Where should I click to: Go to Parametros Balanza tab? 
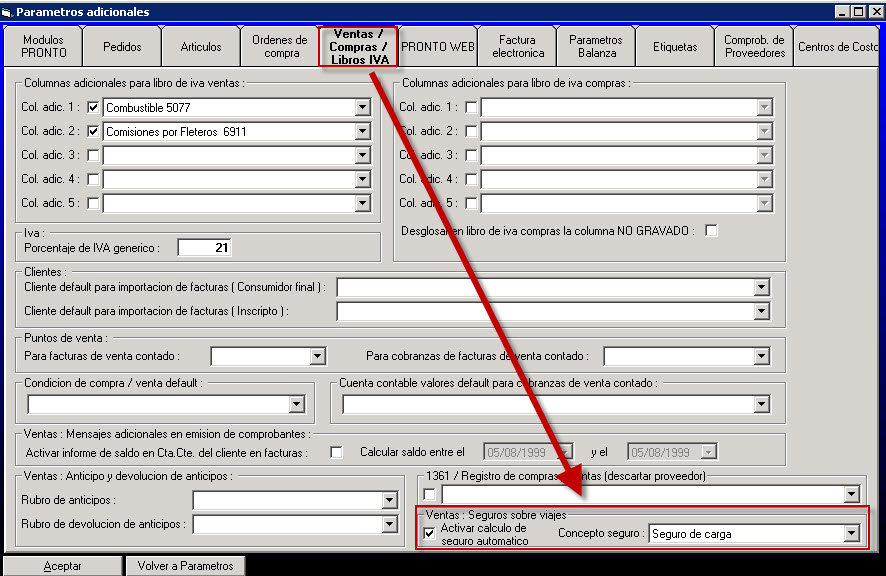point(597,47)
